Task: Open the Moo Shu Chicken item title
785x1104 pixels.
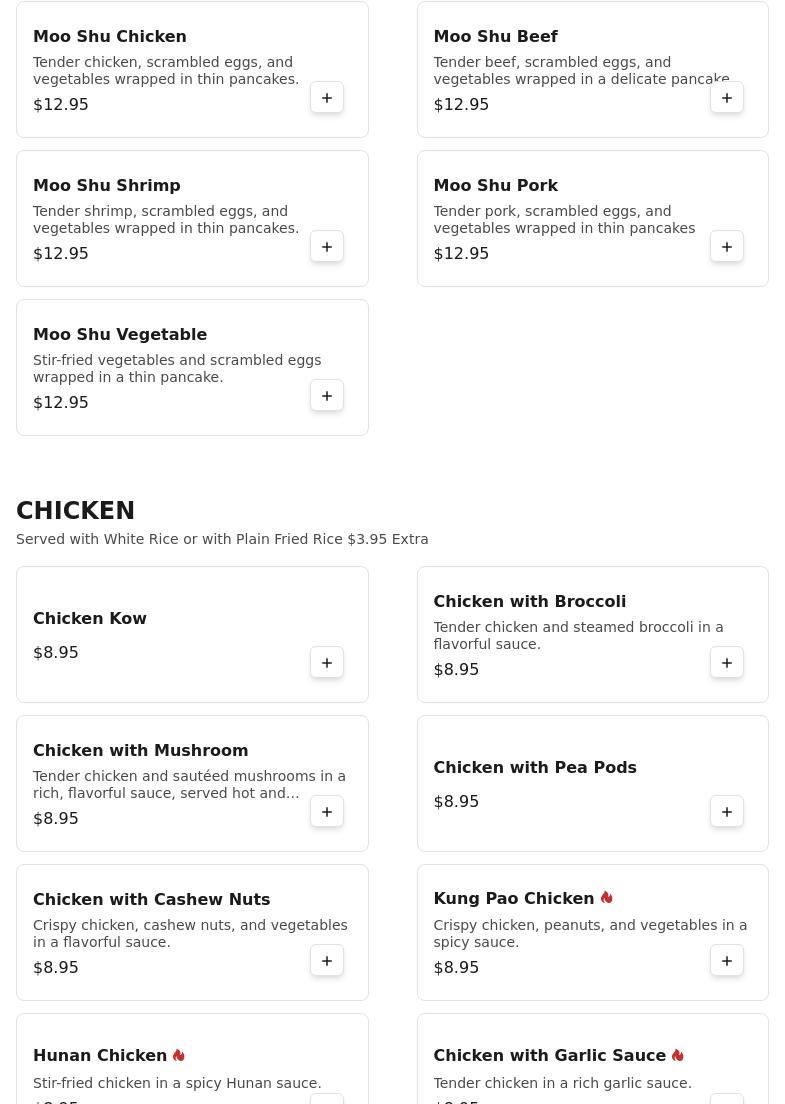Action: pos(110,37)
